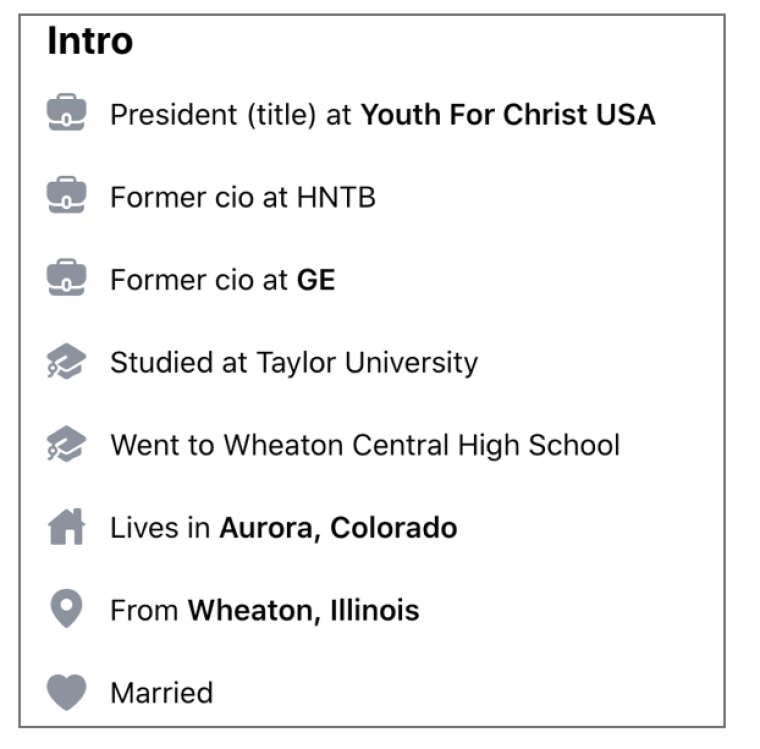The width and height of the screenshot is (760, 749).
Task: Click the graduation cap icon by Wheaton Central
Action: 66,444
